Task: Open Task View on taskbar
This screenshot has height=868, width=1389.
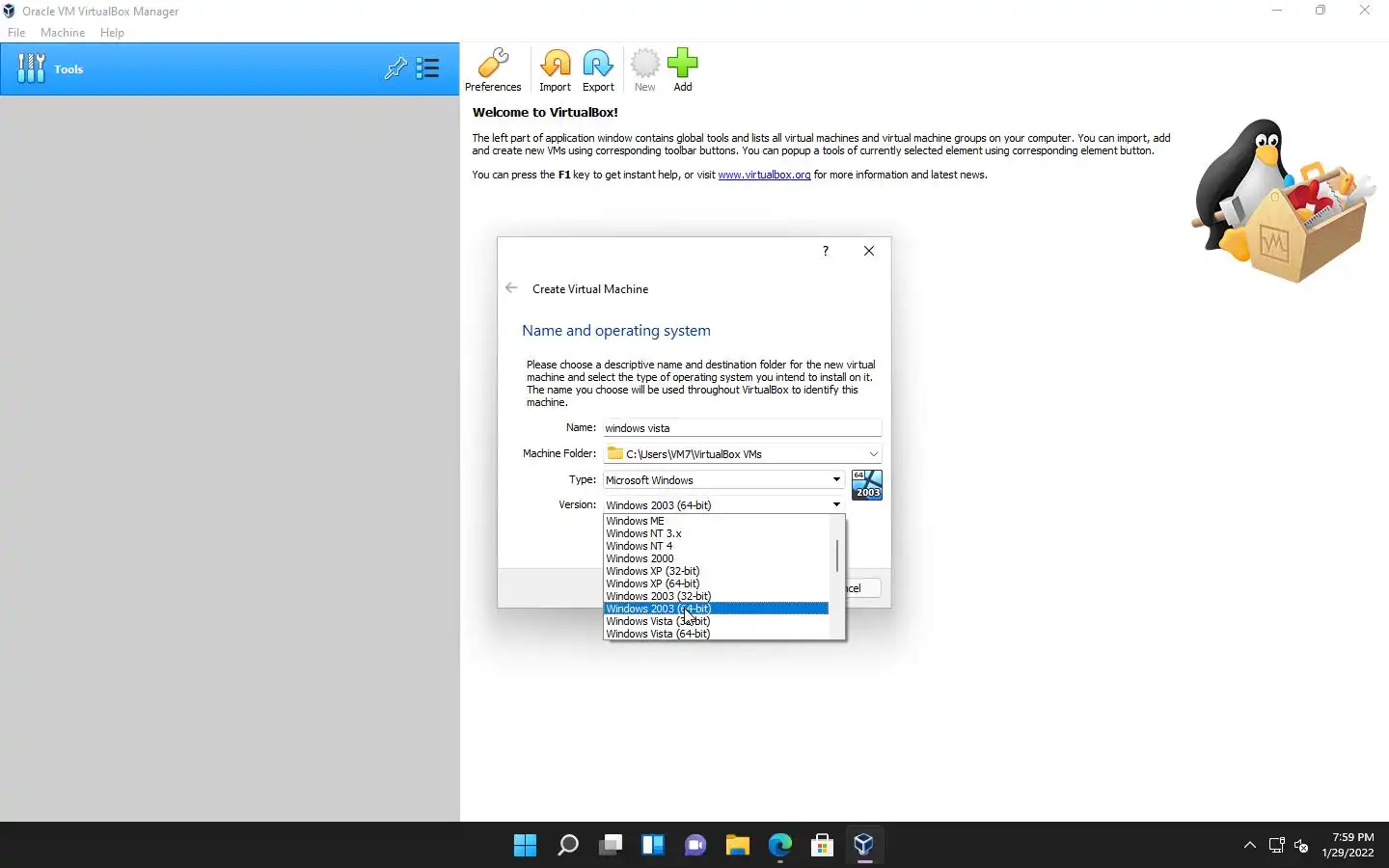Action: pyautogui.click(x=611, y=846)
